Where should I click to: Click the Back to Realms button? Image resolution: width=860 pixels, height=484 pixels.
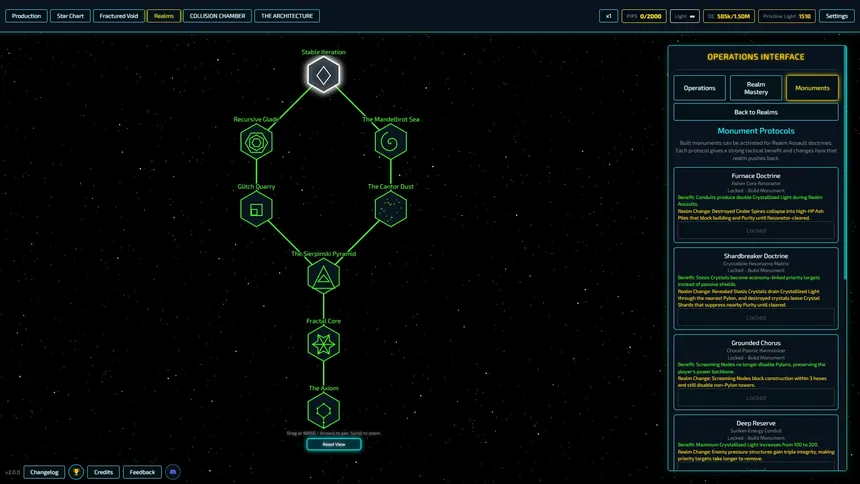(756, 112)
